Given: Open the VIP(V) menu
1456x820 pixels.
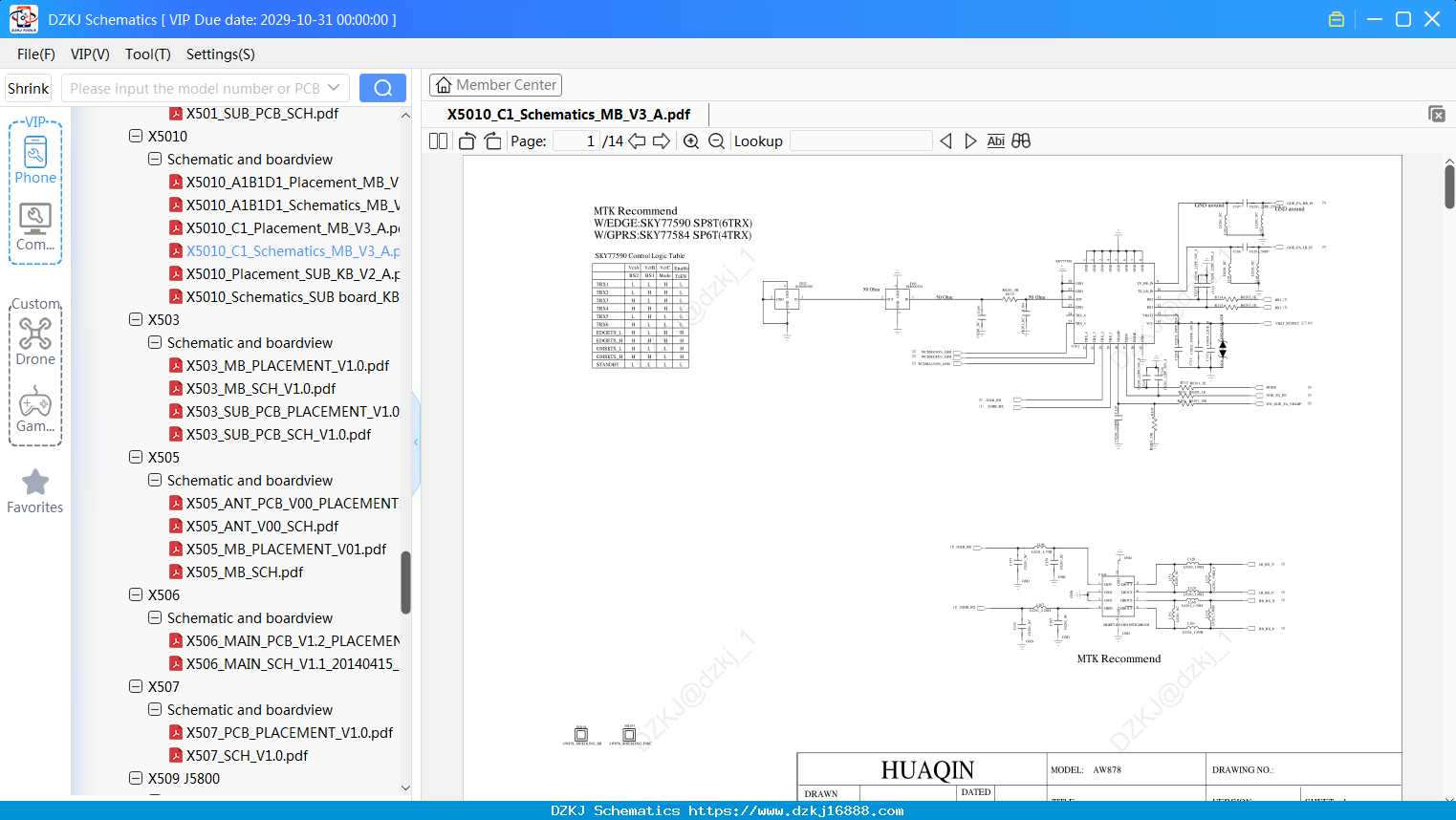Looking at the screenshot, I should coord(90,54).
